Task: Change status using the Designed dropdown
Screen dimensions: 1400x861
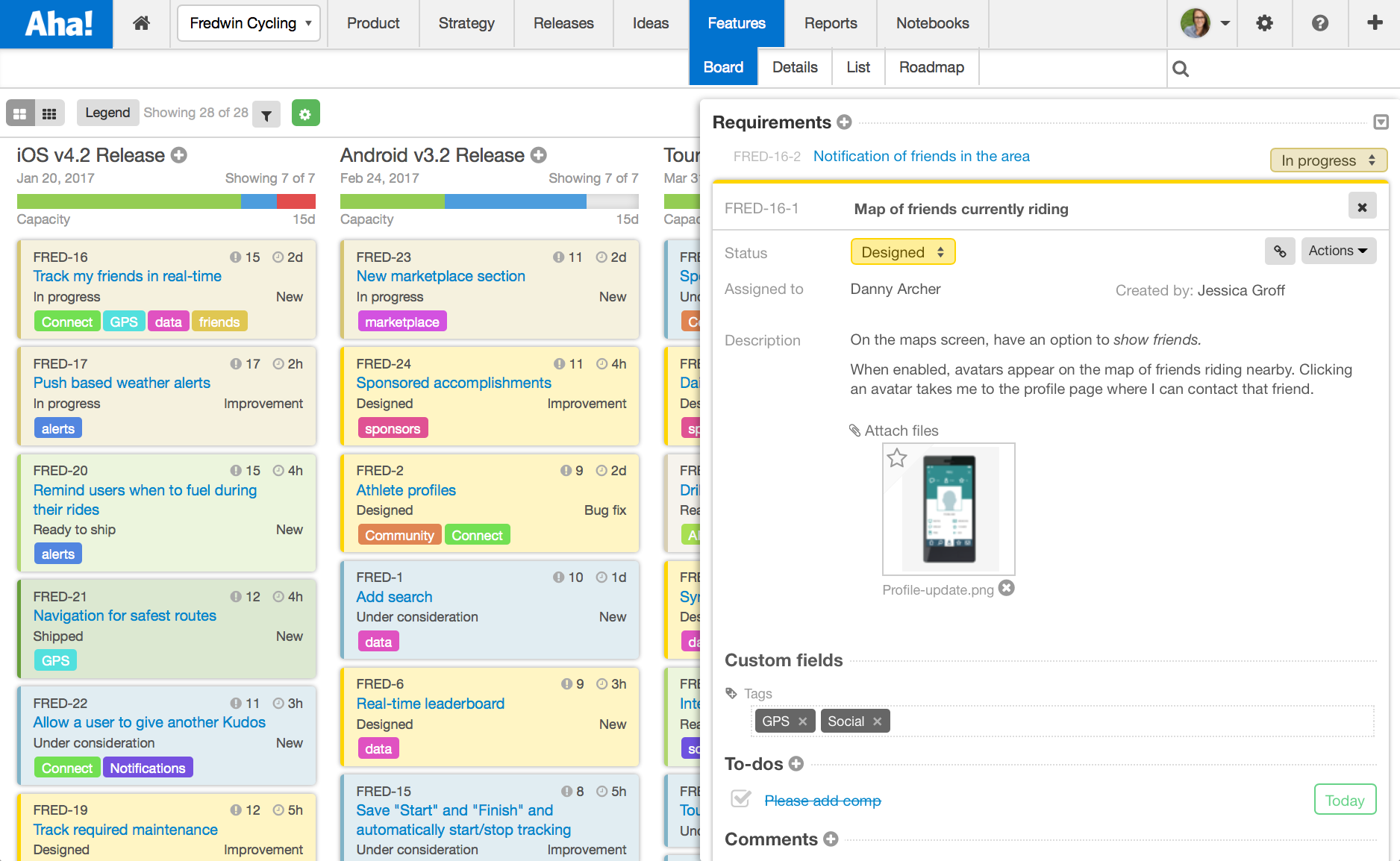Action: pos(902,251)
